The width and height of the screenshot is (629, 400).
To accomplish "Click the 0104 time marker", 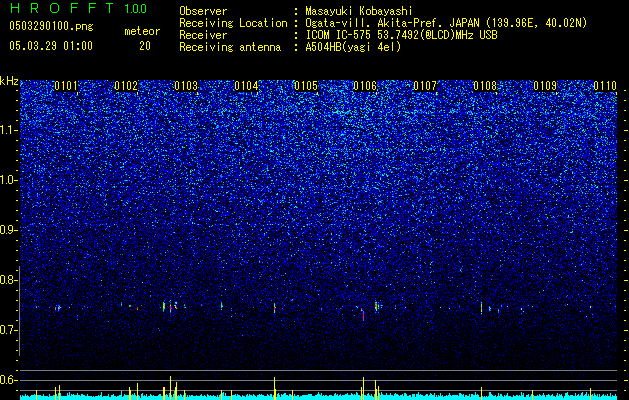I will [x=246, y=86].
